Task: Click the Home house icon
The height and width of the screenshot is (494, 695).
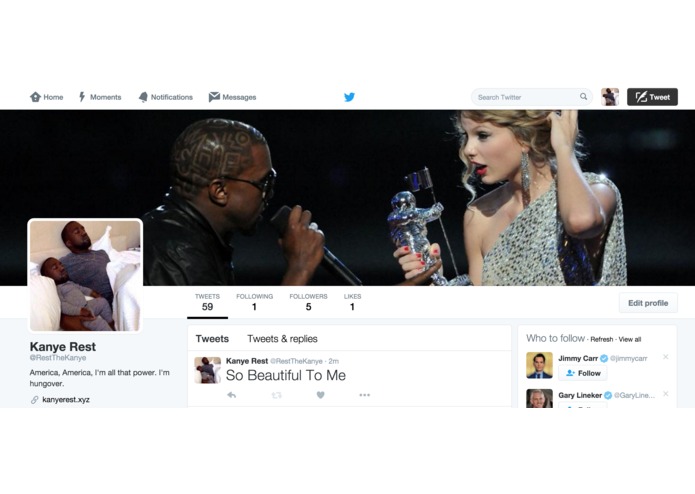Action: pos(35,97)
